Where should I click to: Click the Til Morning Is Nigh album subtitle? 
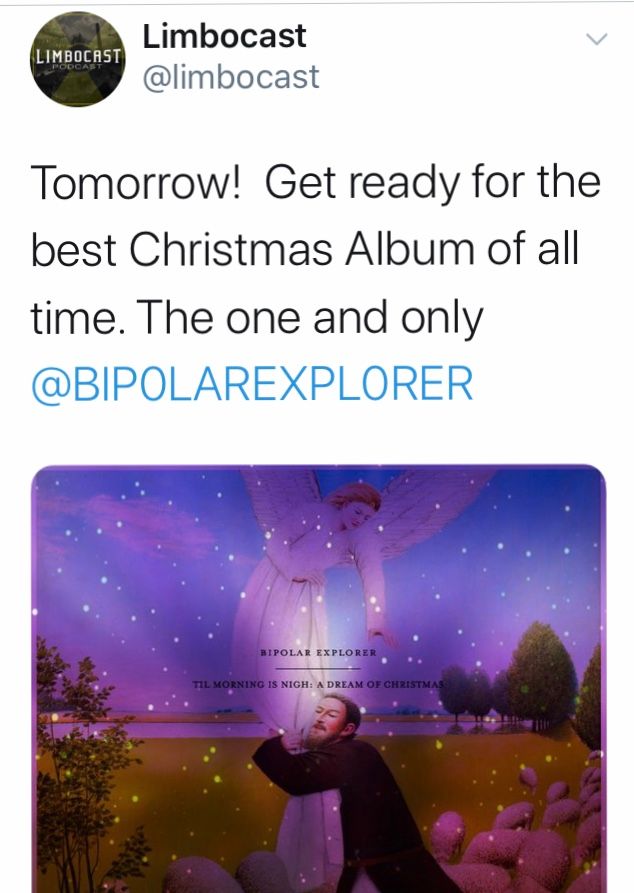point(318,684)
